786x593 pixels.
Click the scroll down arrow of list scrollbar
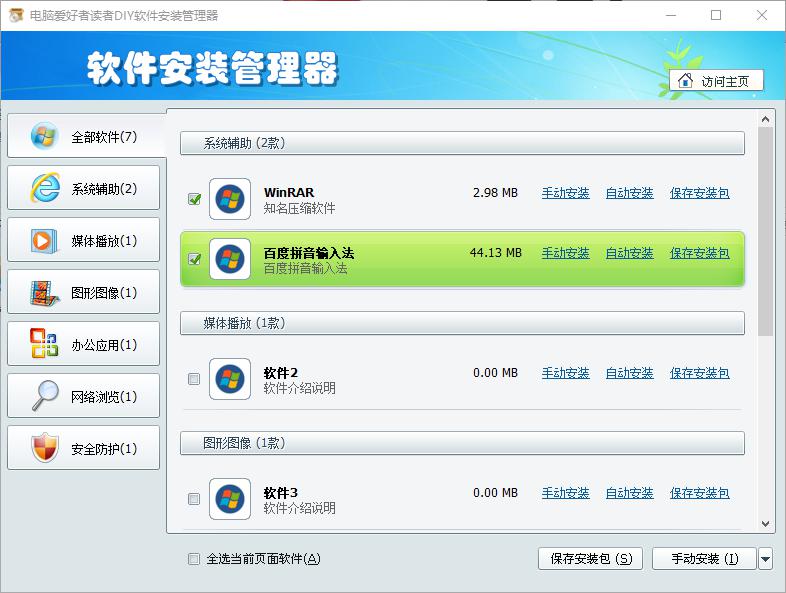[x=766, y=523]
